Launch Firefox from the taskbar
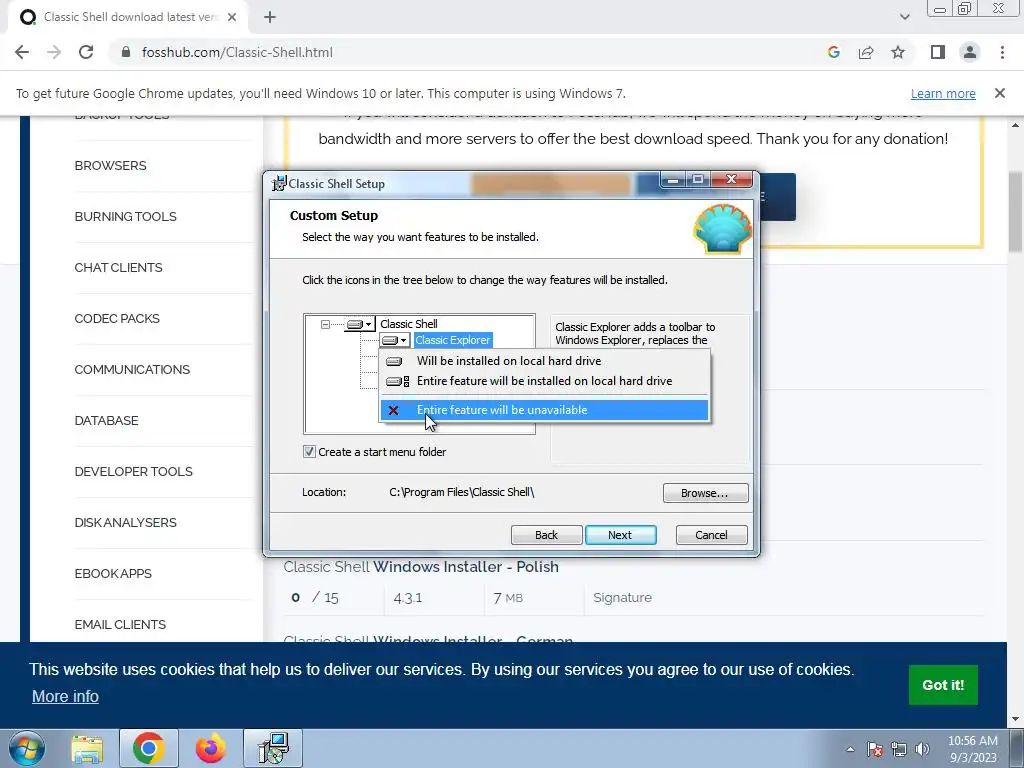The height and width of the screenshot is (768, 1024). (x=210, y=748)
